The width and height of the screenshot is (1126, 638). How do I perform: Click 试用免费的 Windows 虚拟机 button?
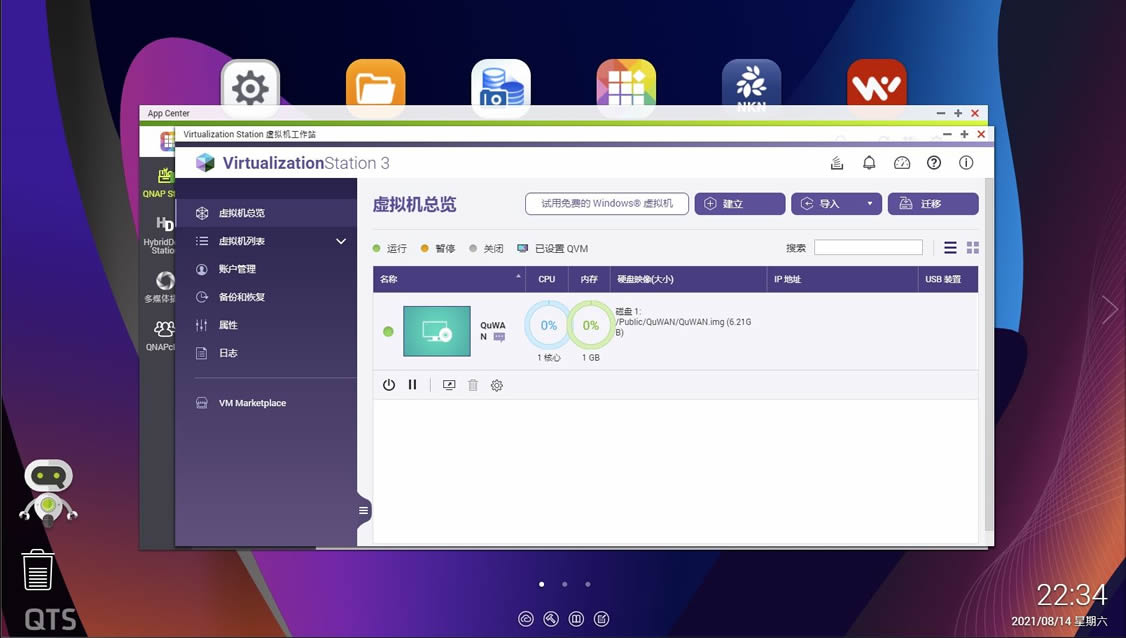click(x=607, y=204)
